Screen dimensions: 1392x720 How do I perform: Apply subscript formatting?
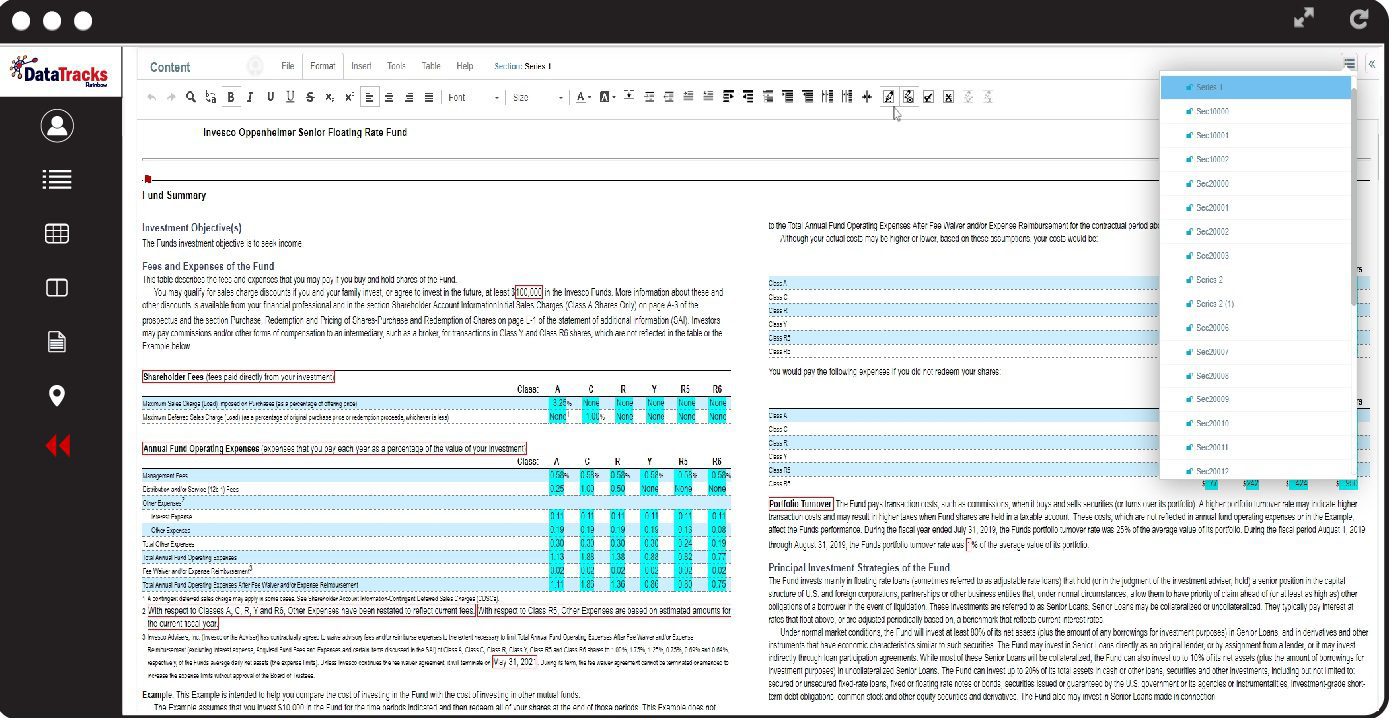[329, 97]
